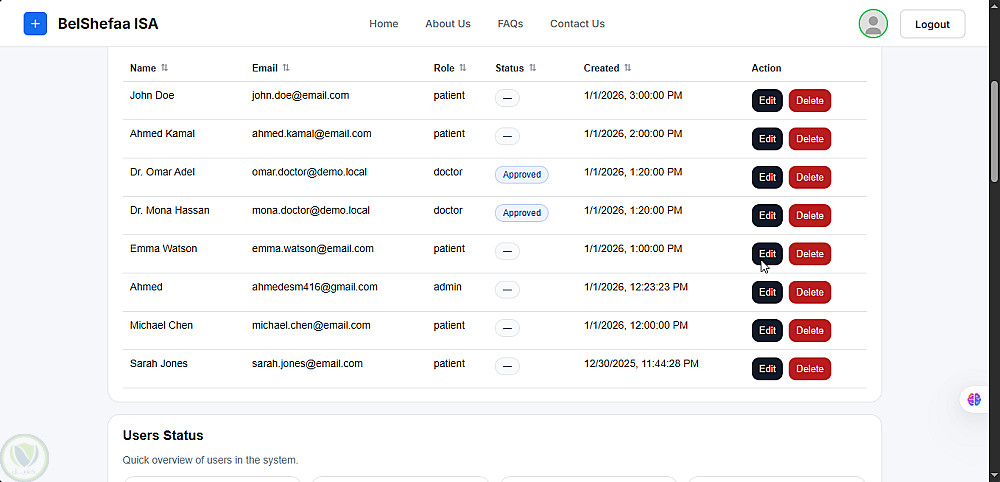The width and height of the screenshot is (1000, 482).
Task: Navigate to FAQs in header
Action: (510, 24)
